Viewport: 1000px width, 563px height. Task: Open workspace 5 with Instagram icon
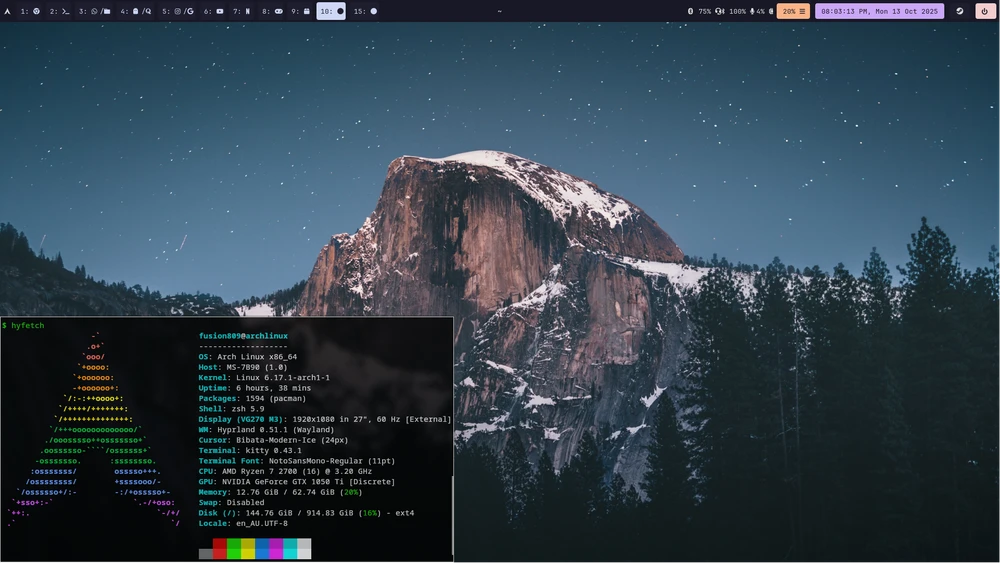179,11
